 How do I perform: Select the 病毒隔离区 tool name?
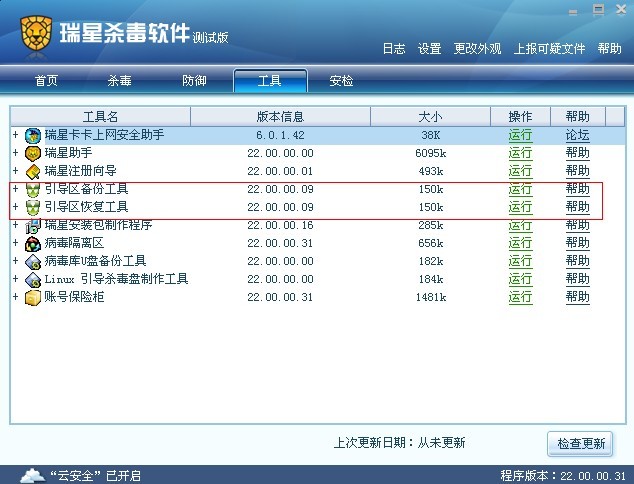74,243
